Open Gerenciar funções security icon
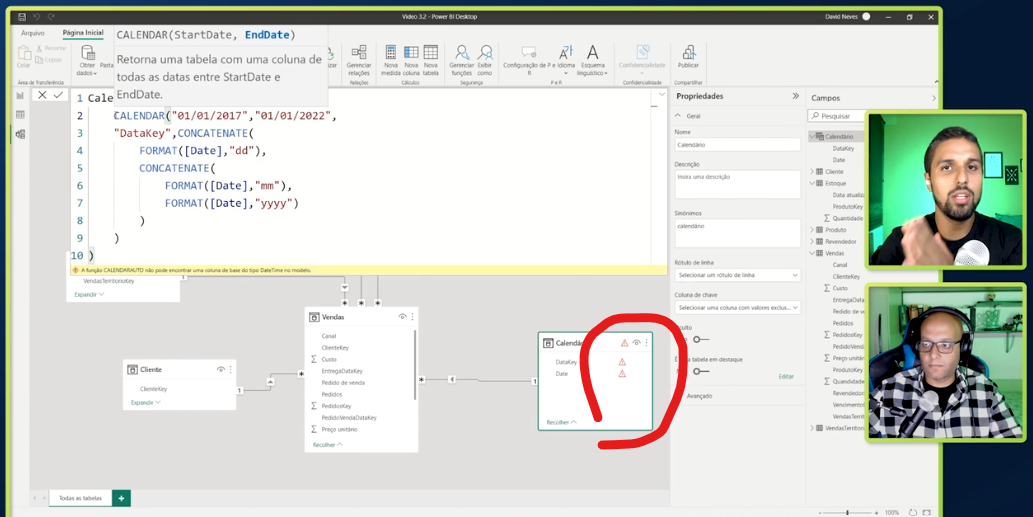Image resolution: width=1033 pixels, height=517 pixels. click(461, 54)
